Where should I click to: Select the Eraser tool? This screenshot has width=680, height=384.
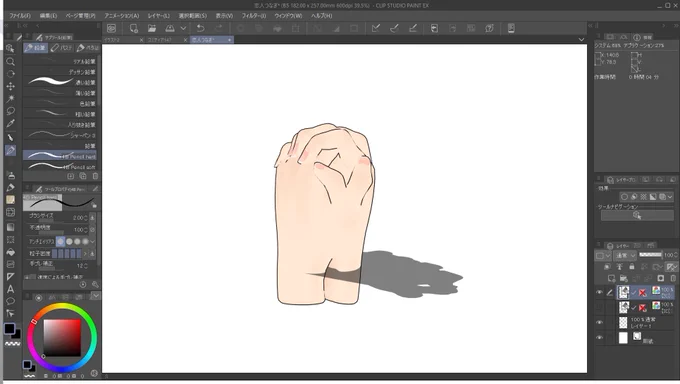click(10, 200)
